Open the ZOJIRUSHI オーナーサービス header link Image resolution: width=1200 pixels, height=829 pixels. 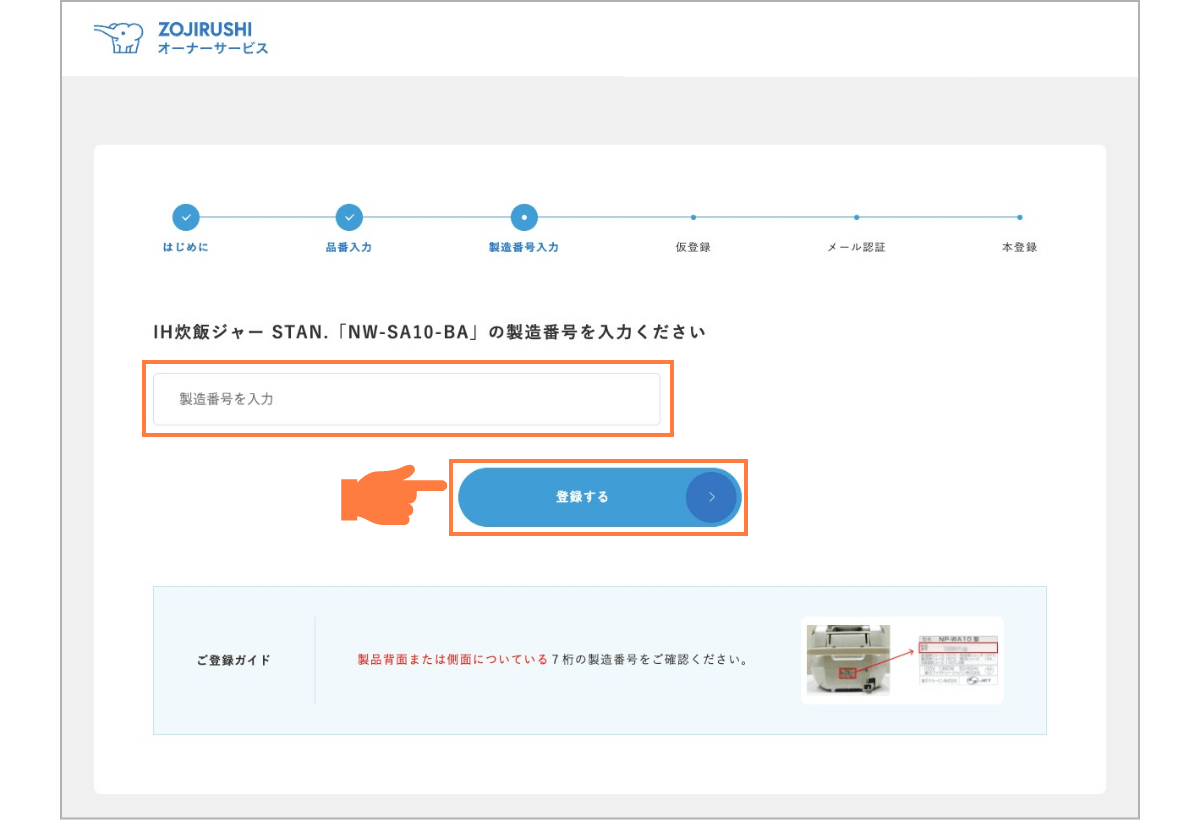[x=181, y=38]
